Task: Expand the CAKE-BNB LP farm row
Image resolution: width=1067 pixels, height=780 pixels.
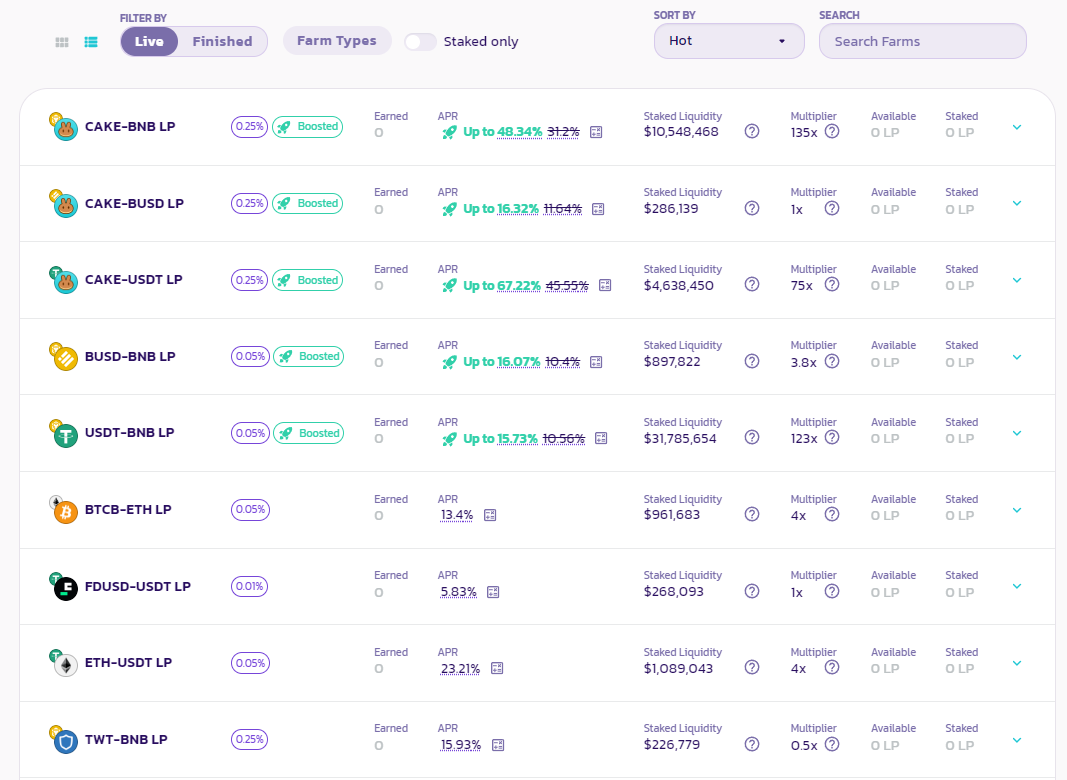Action: [x=1017, y=127]
